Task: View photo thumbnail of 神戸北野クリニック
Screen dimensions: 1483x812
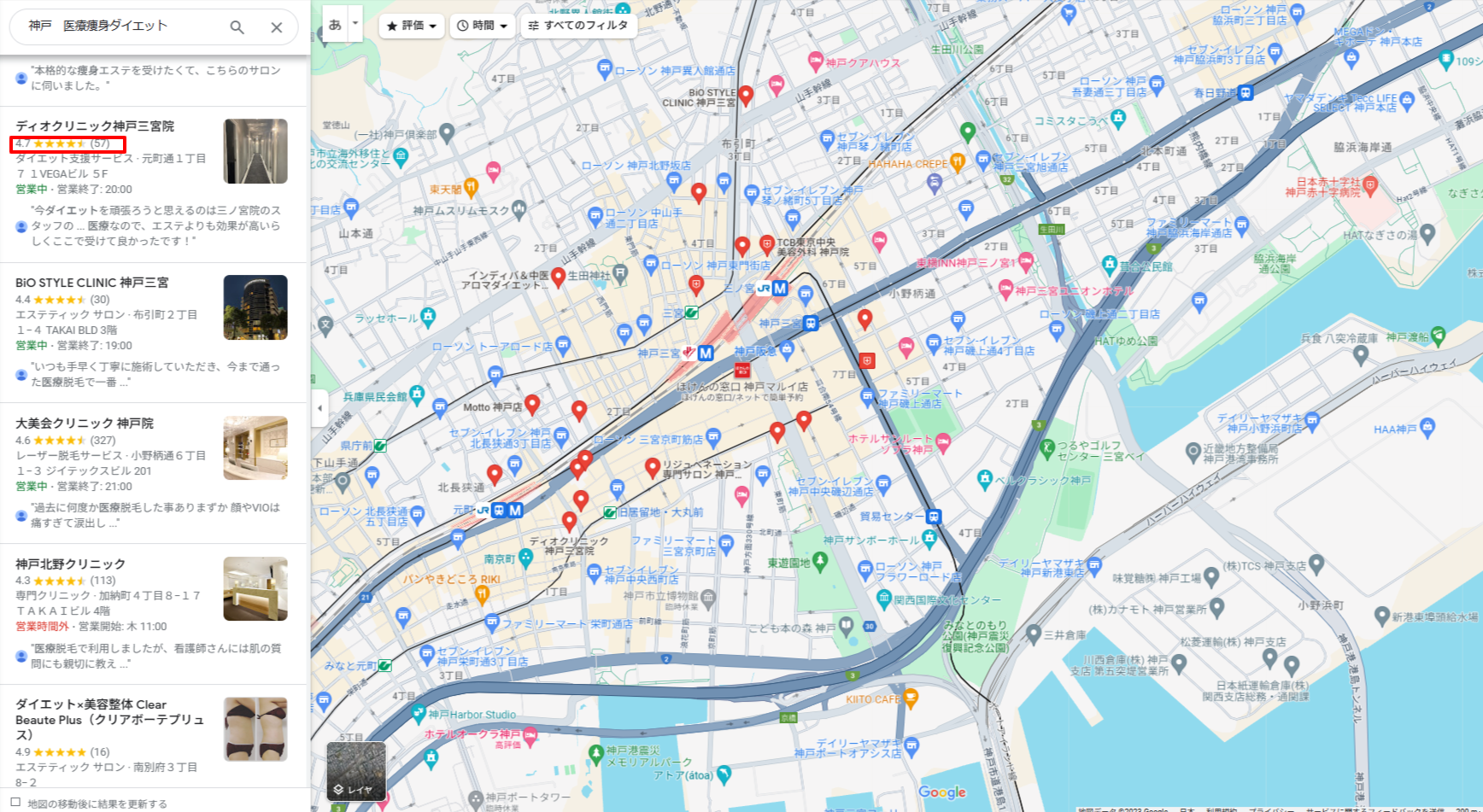Action: (255, 589)
